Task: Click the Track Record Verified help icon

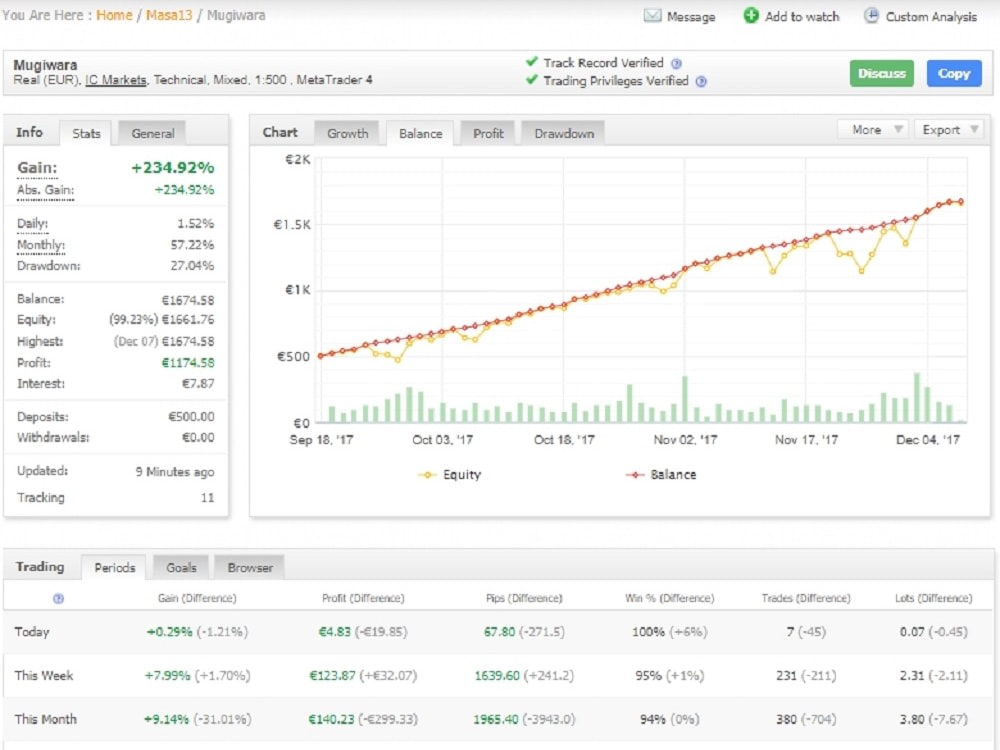Action: (x=676, y=62)
